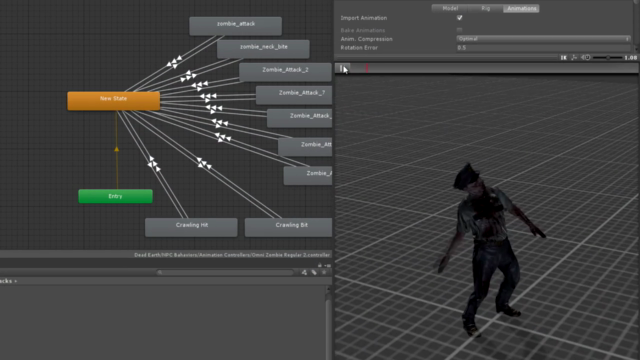Switch to the Rig tab
Viewport: 640px width, 360px height.
(485, 8)
